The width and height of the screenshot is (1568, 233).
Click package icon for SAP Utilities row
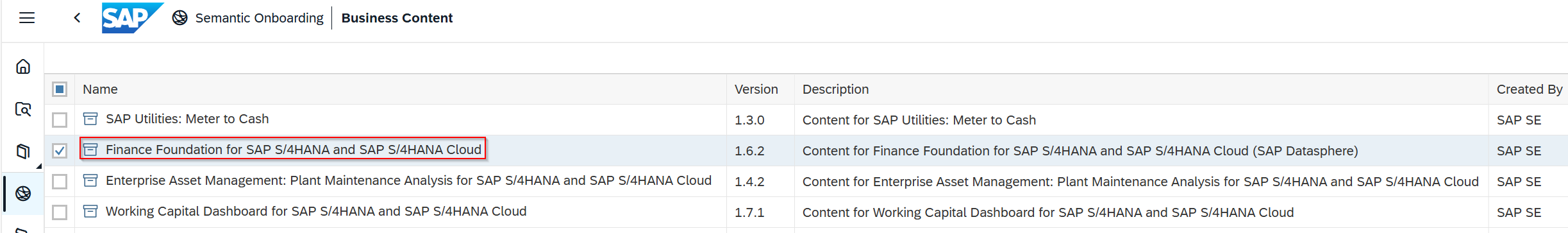[x=90, y=119]
